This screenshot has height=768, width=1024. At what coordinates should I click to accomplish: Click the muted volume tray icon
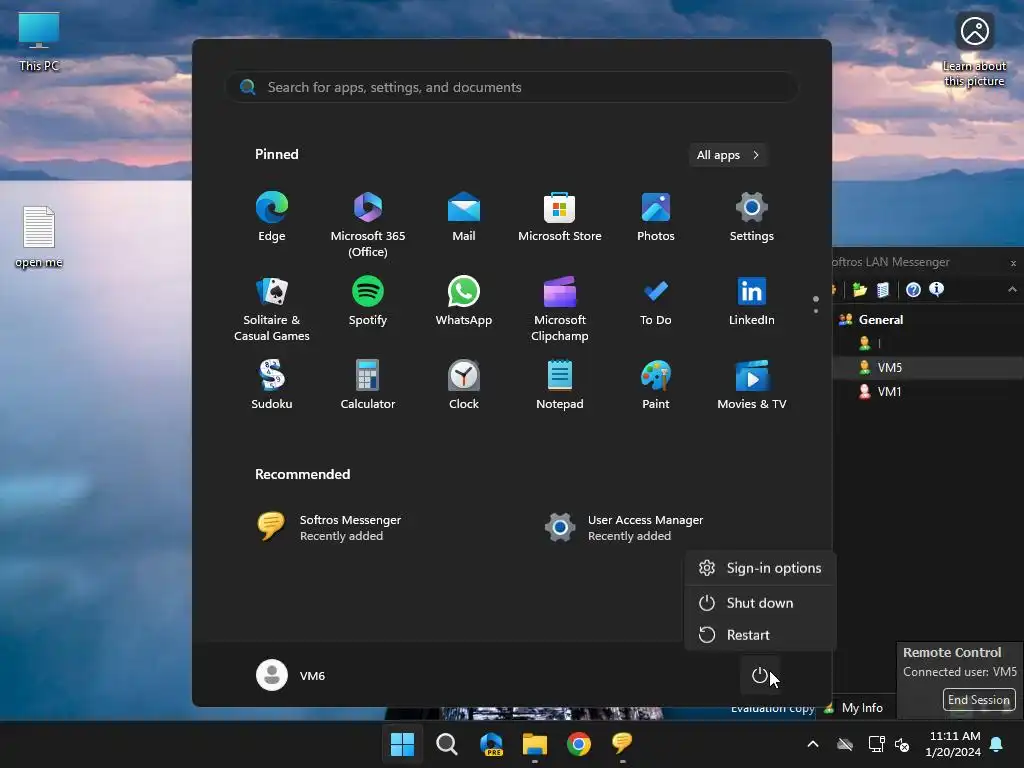(x=903, y=744)
